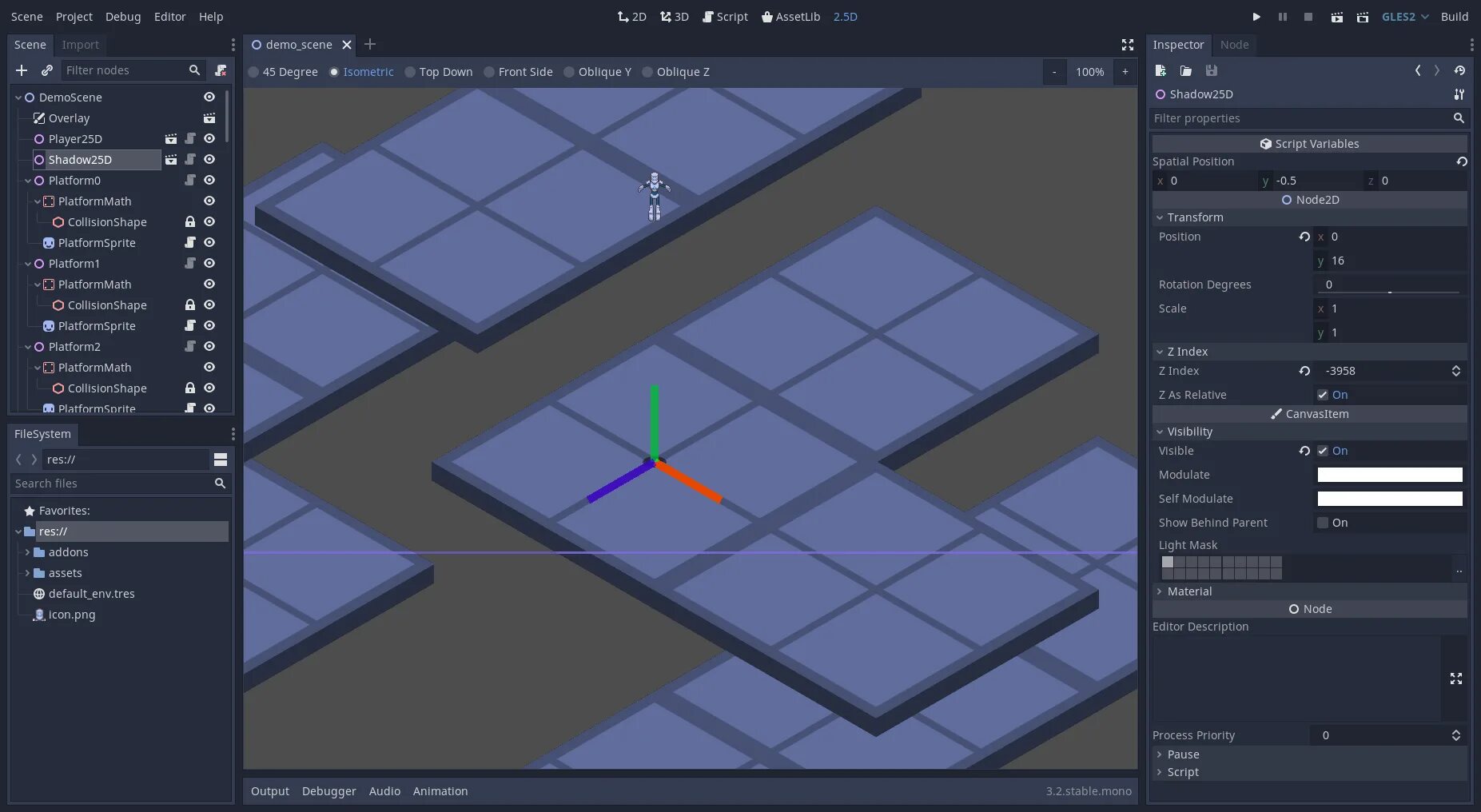Open the Project menu
This screenshot has height=812, width=1481.
click(x=74, y=16)
